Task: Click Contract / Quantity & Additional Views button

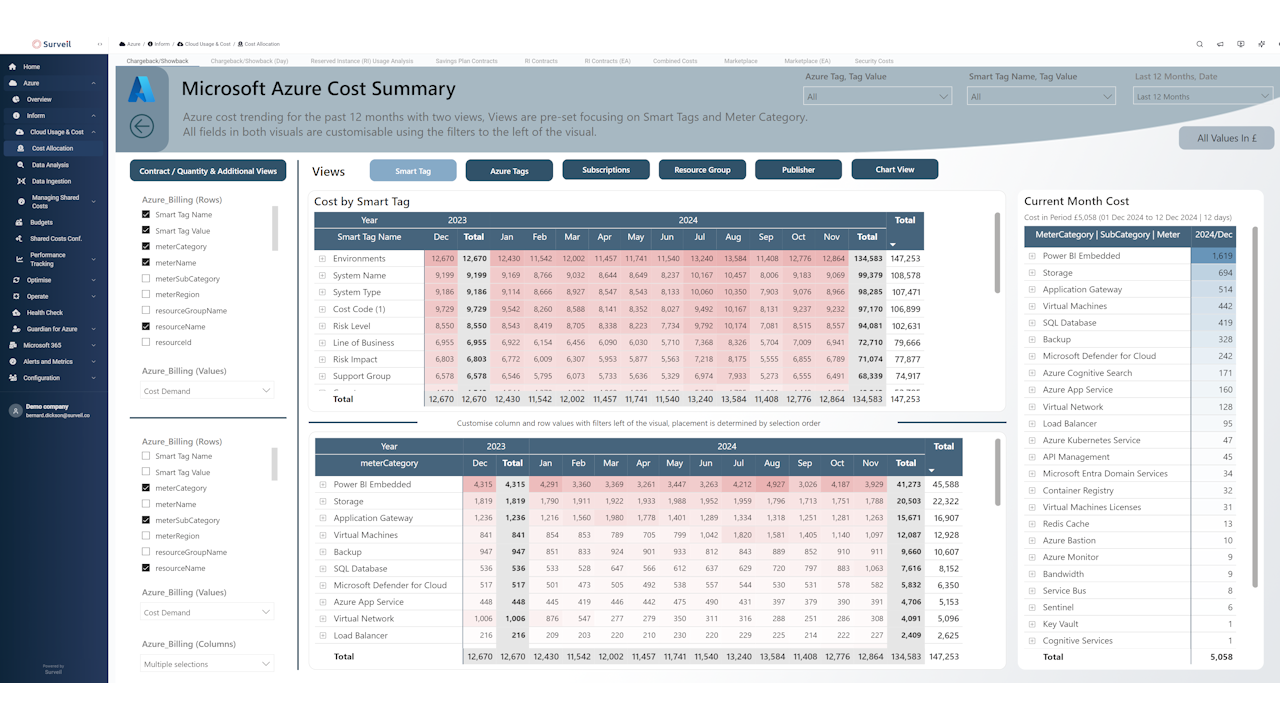Action: click(x=208, y=171)
